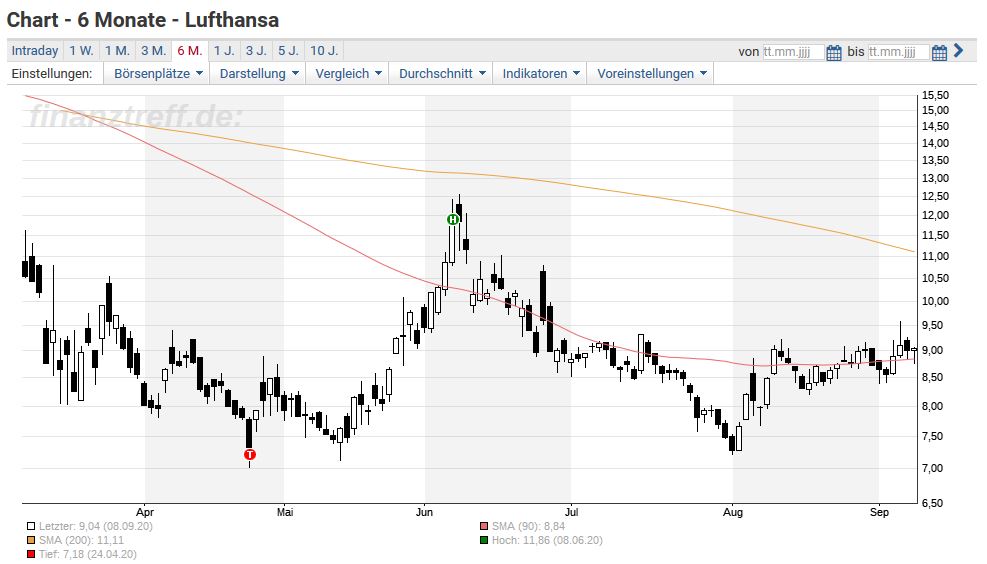The width and height of the screenshot is (987, 564).
Task: Click the 'Mai' label on the time axis
Action: coord(285,512)
